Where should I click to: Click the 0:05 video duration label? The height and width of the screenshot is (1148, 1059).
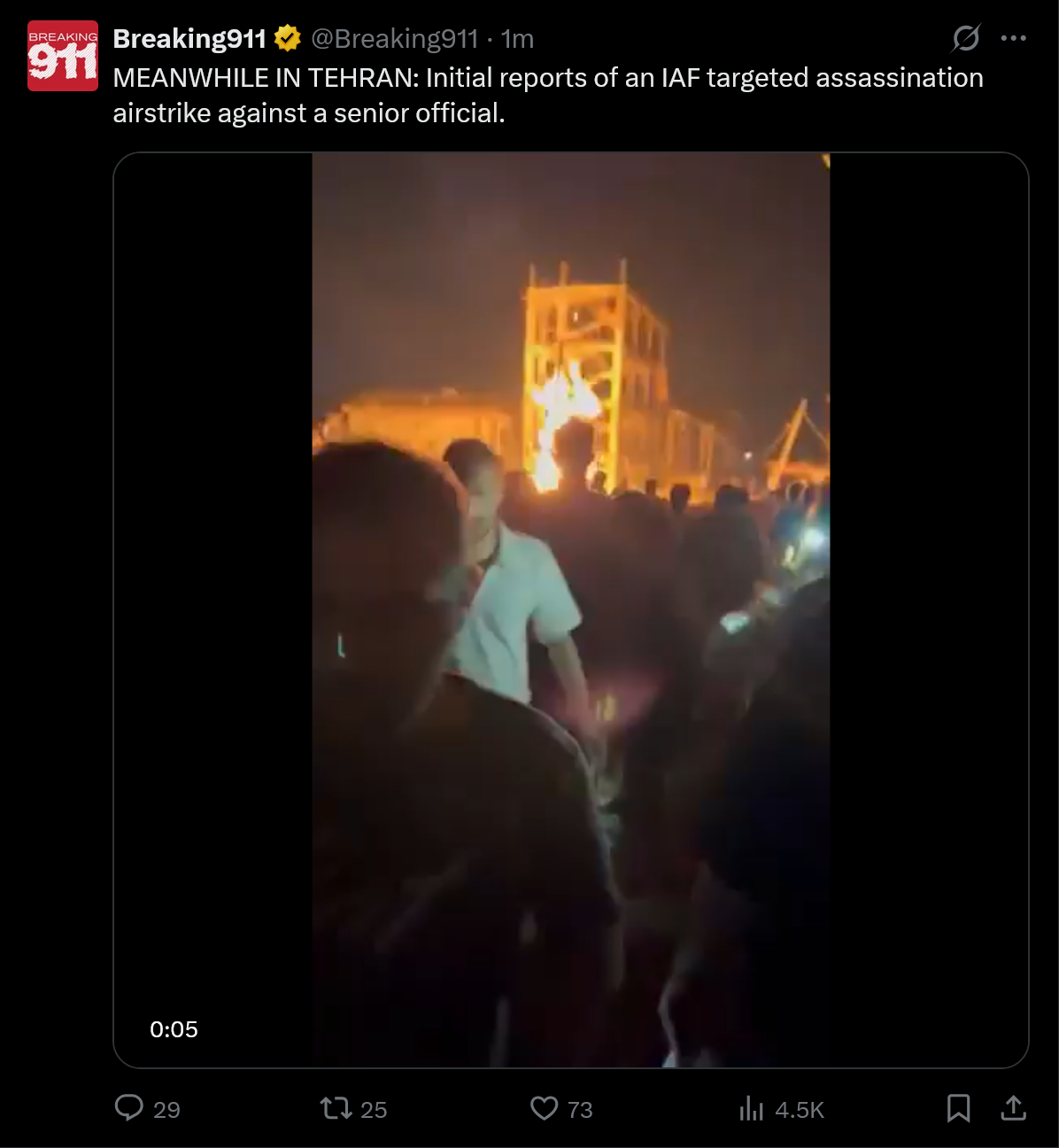174,1029
